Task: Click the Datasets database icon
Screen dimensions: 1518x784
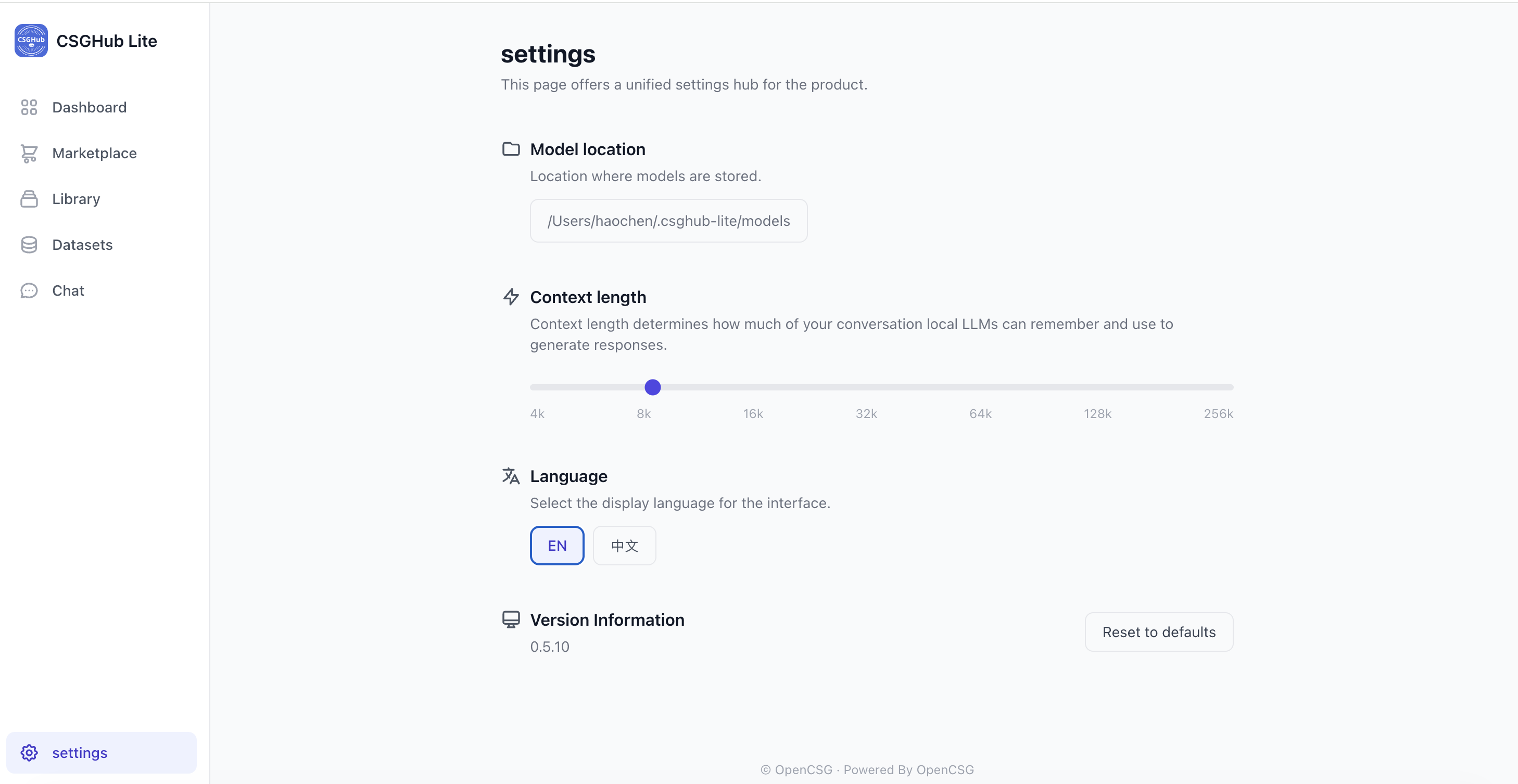Action: coord(29,245)
